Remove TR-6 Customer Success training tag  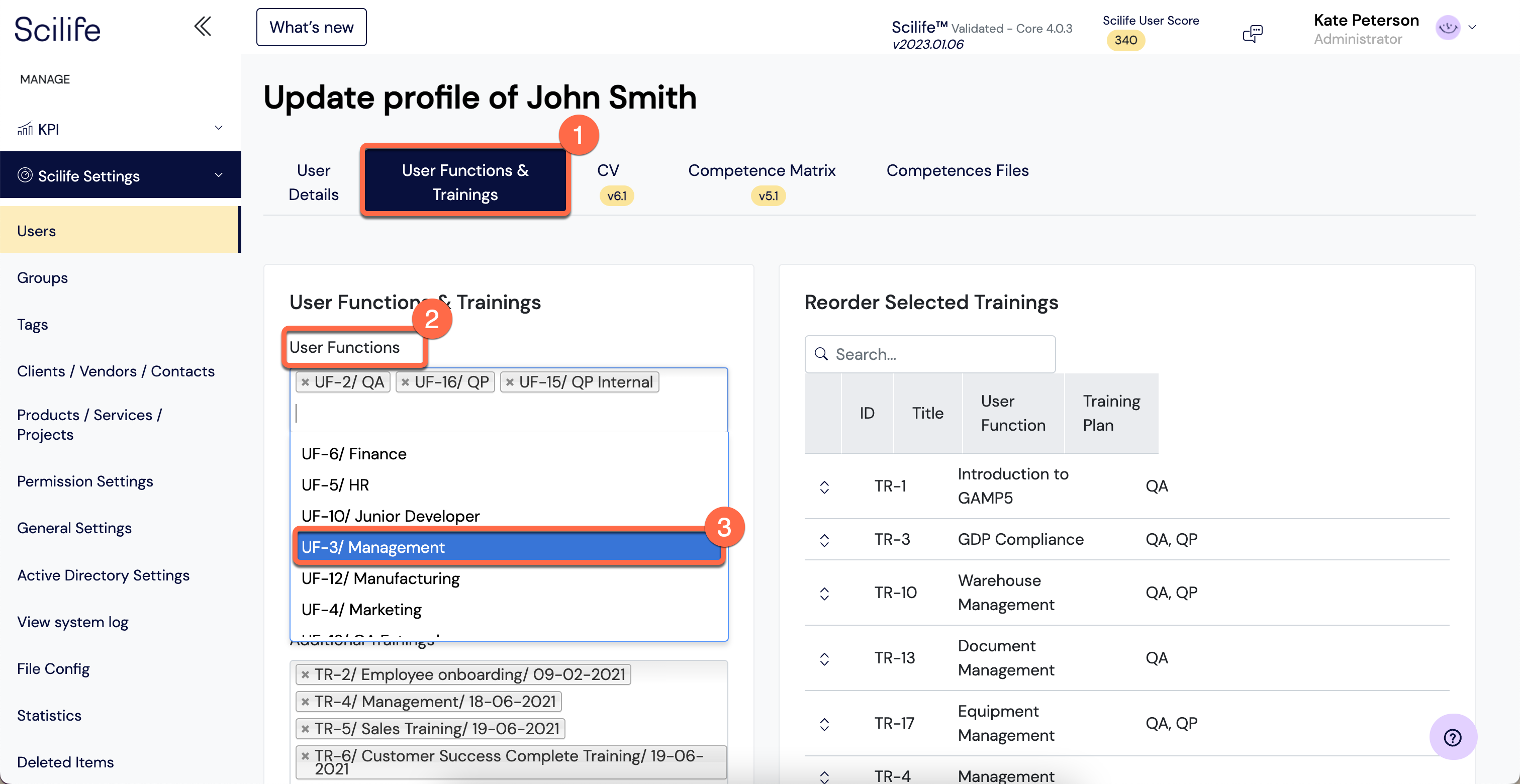point(305,756)
